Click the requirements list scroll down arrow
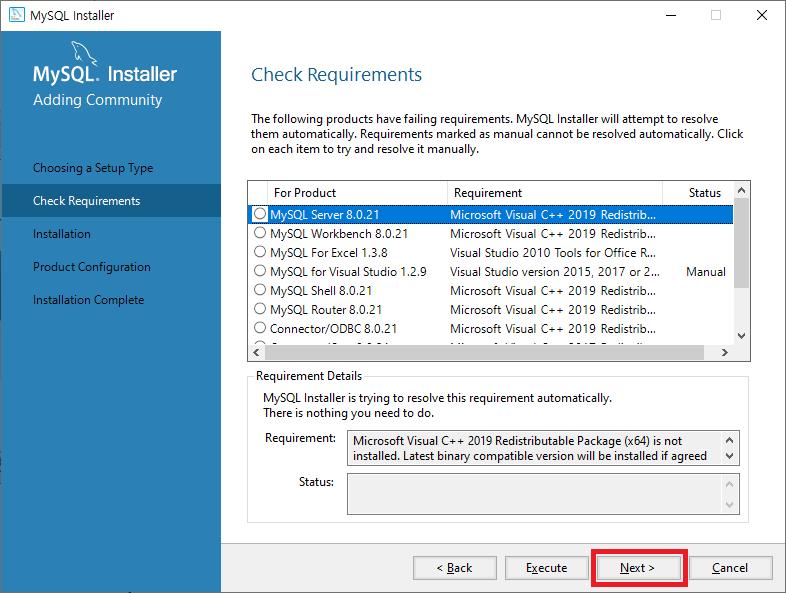The width and height of the screenshot is (786, 593). pos(741,336)
